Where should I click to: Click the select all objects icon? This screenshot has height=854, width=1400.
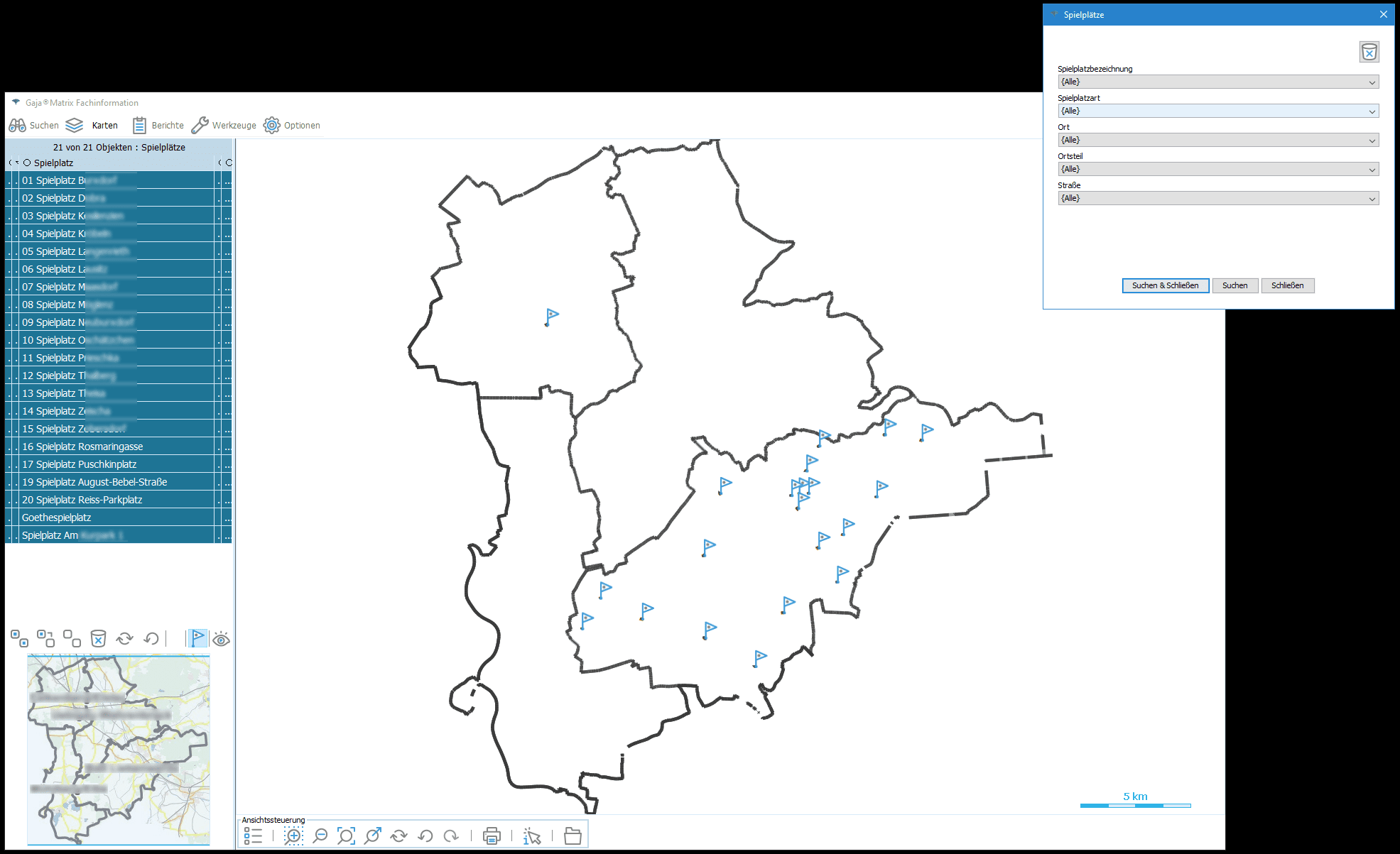pyautogui.click(x=19, y=638)
